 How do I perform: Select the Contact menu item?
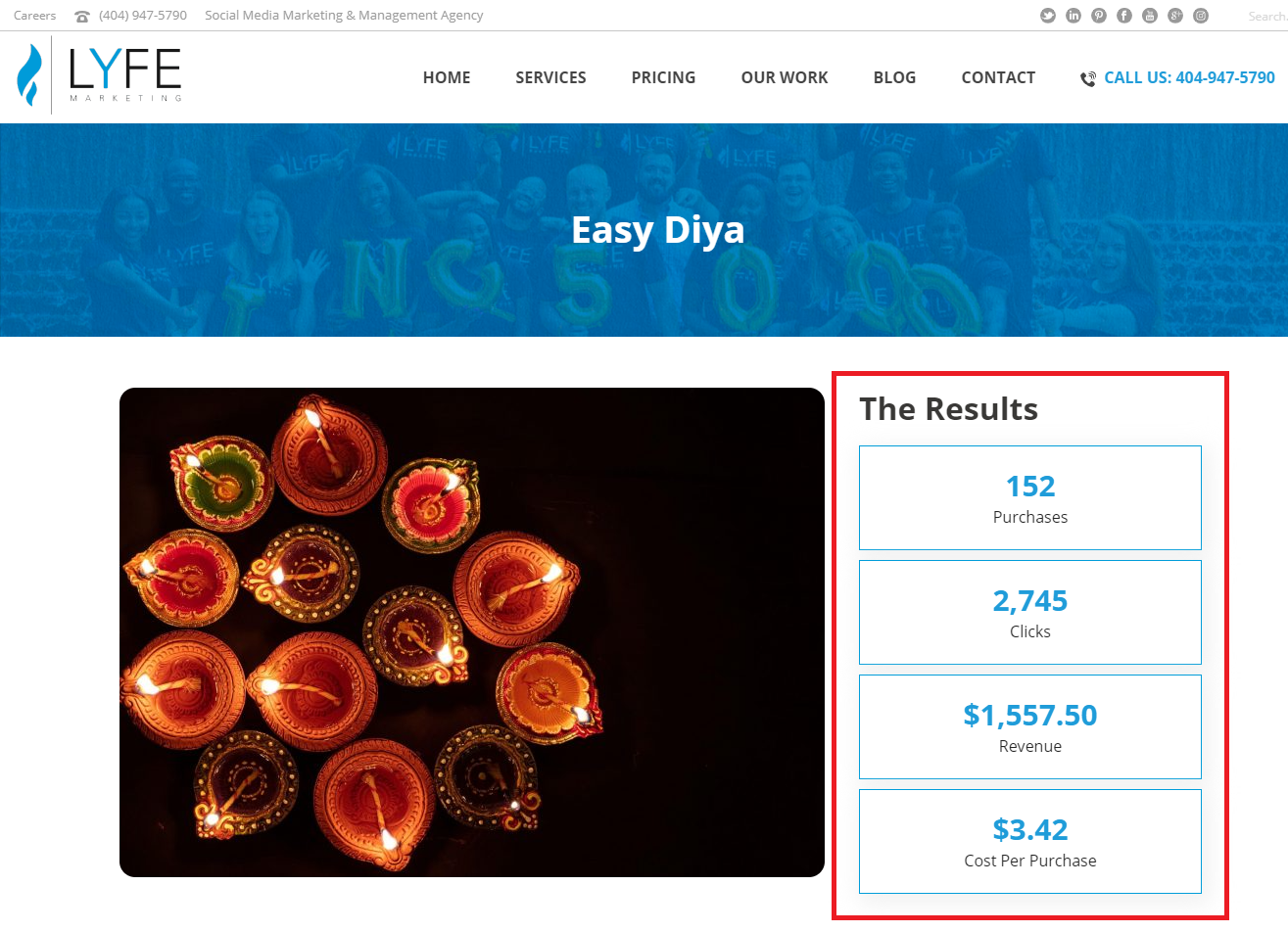click(998, 77)
